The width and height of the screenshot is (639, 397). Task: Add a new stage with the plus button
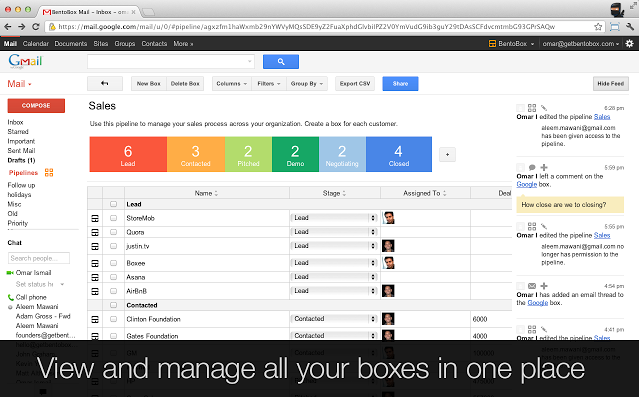coord(447,154)
